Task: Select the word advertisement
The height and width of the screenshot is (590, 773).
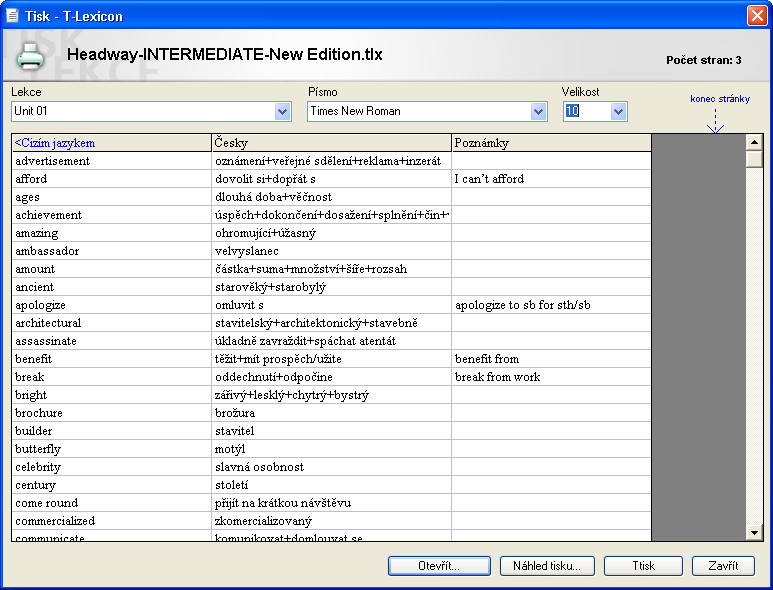Action: [x=53, y=161]
